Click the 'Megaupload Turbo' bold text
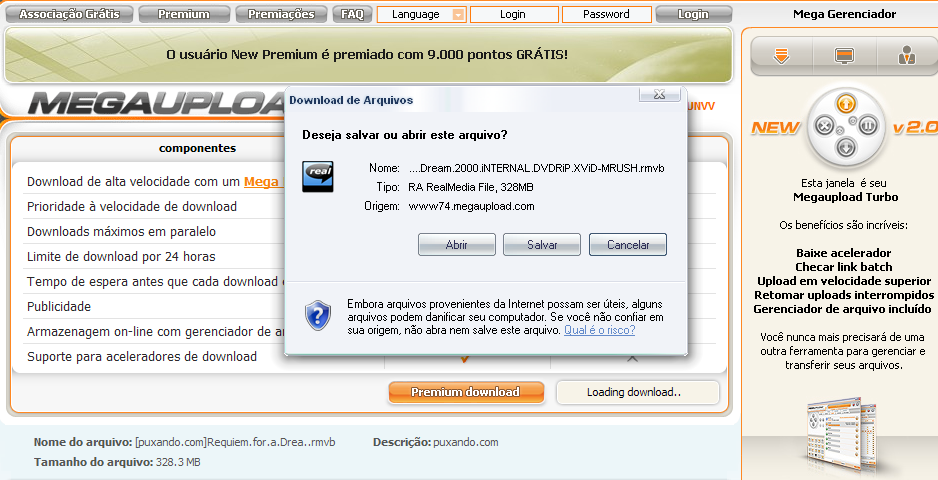 (x=845, y=197)
